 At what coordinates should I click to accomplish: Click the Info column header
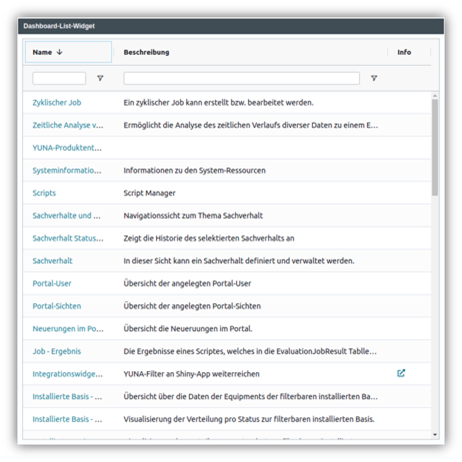pyautogui.click(x=404, y=52)
